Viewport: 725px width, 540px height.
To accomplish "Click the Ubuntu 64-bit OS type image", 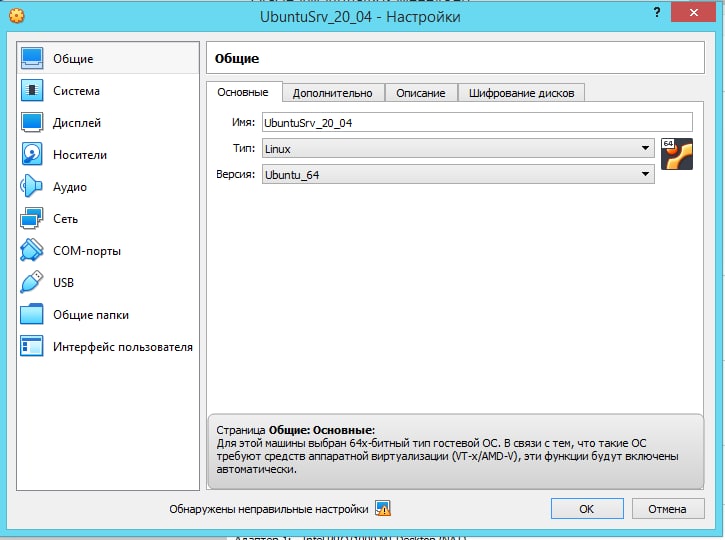I will click(677, 154).
